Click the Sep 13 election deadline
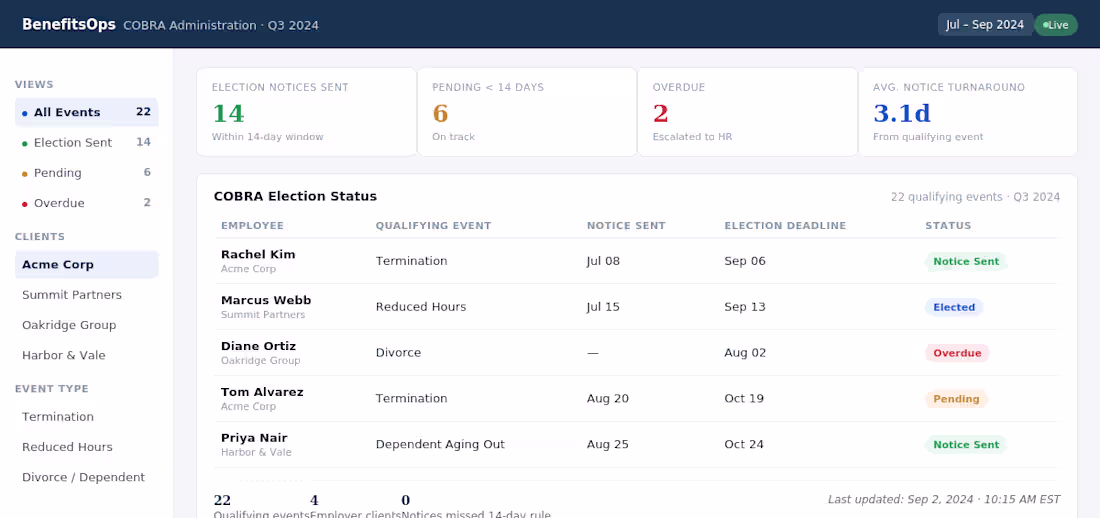The height and width of the screenshot is (518, 1100). click(x=745, y=307)
